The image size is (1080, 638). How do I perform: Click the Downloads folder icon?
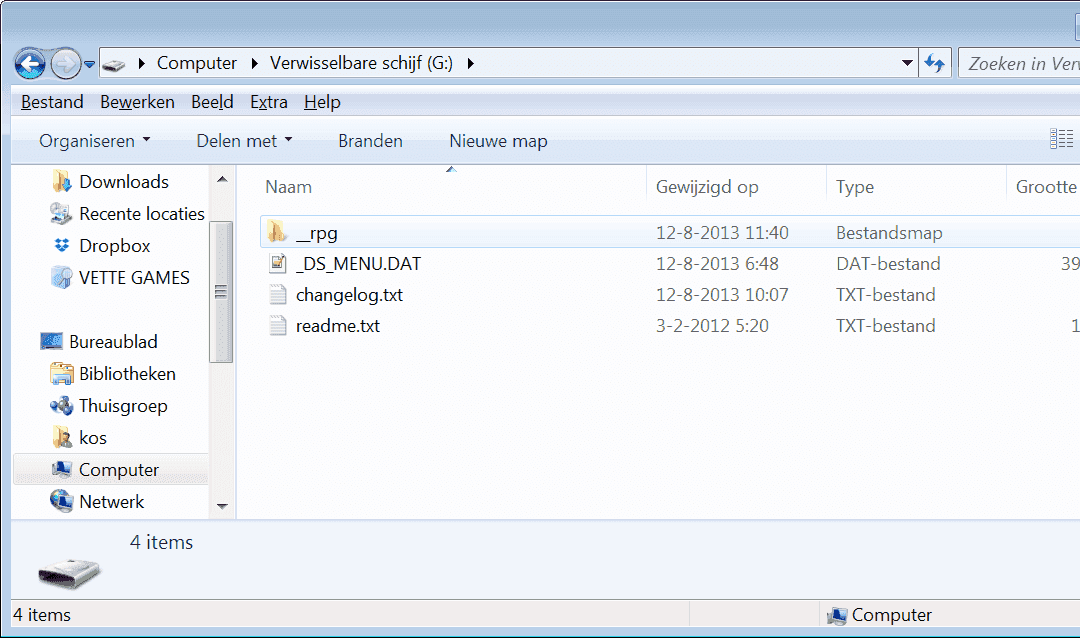click(62, 181)
